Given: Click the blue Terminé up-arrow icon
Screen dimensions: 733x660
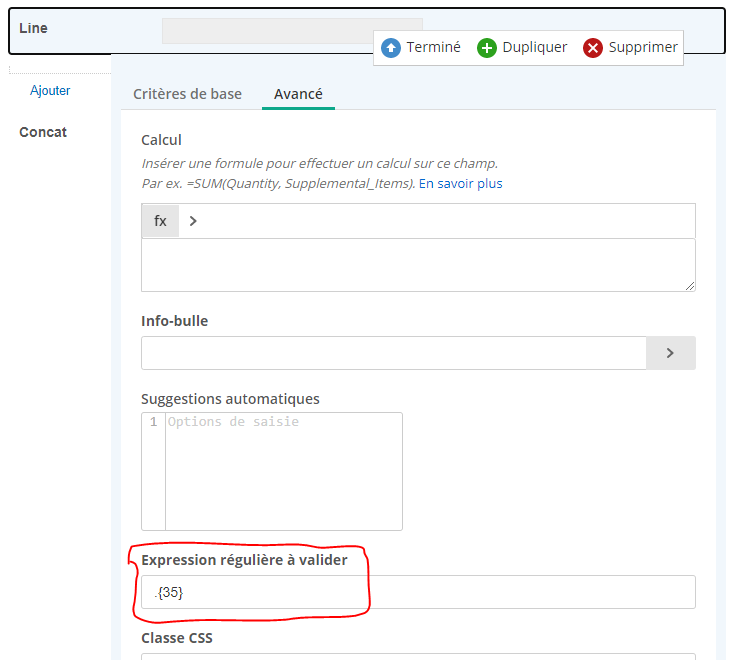Looking at the screenshot, I should (391, 48).
